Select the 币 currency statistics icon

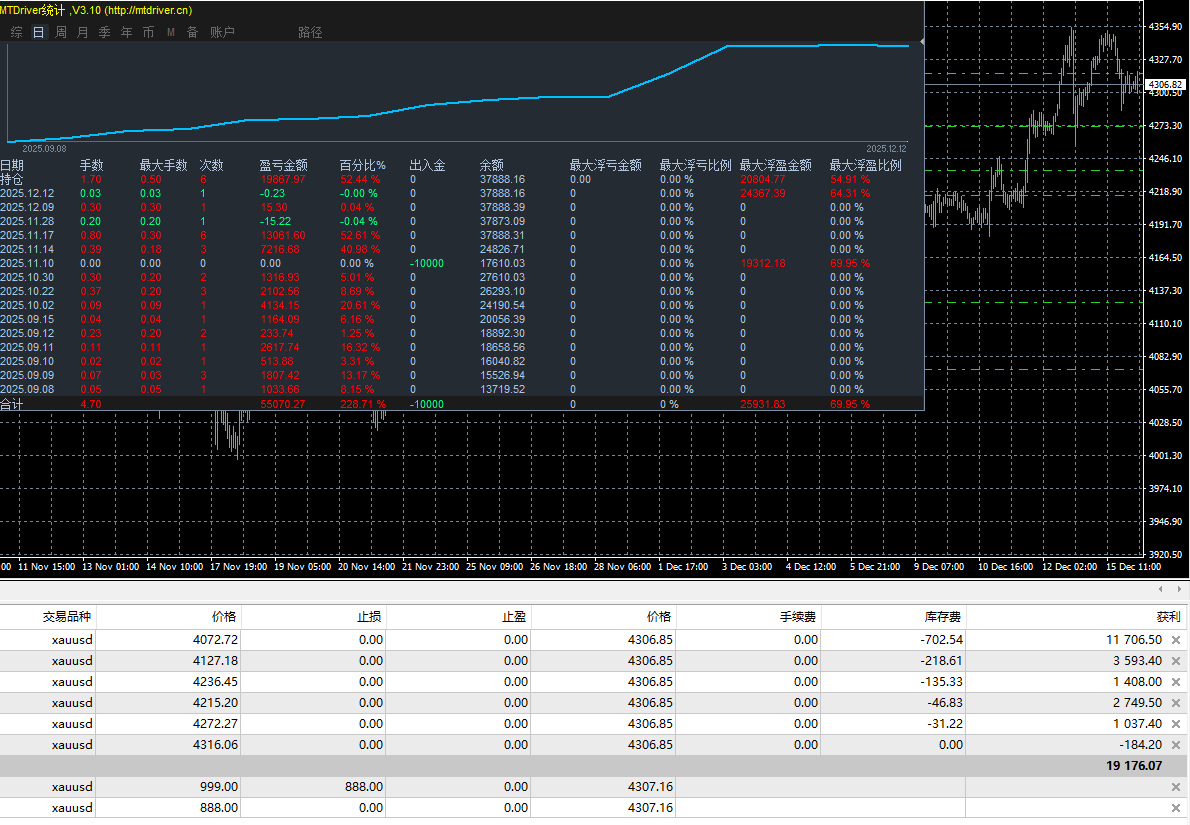pyautogui.click(x=147, y=31)
